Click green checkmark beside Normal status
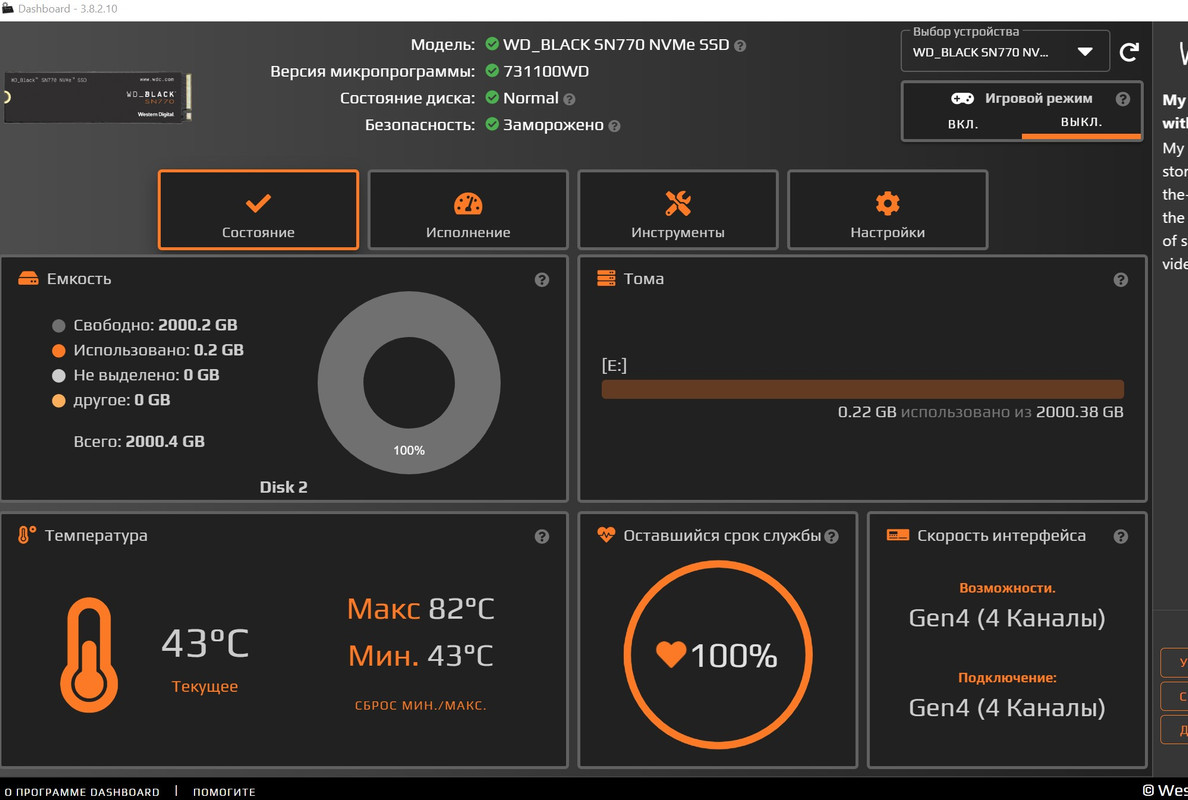1188x800 pixels. [492, 97]
